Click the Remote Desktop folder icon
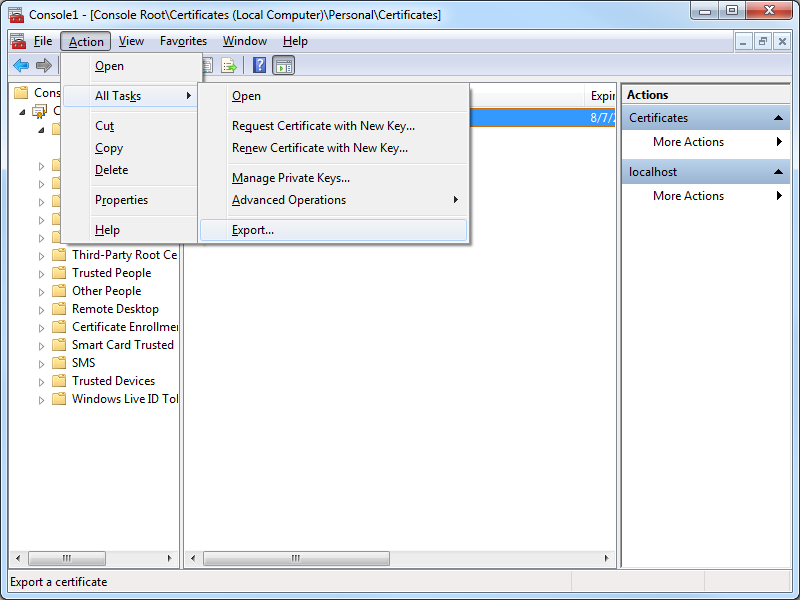The height and width of the screenshot is (600, 800). 59,309
